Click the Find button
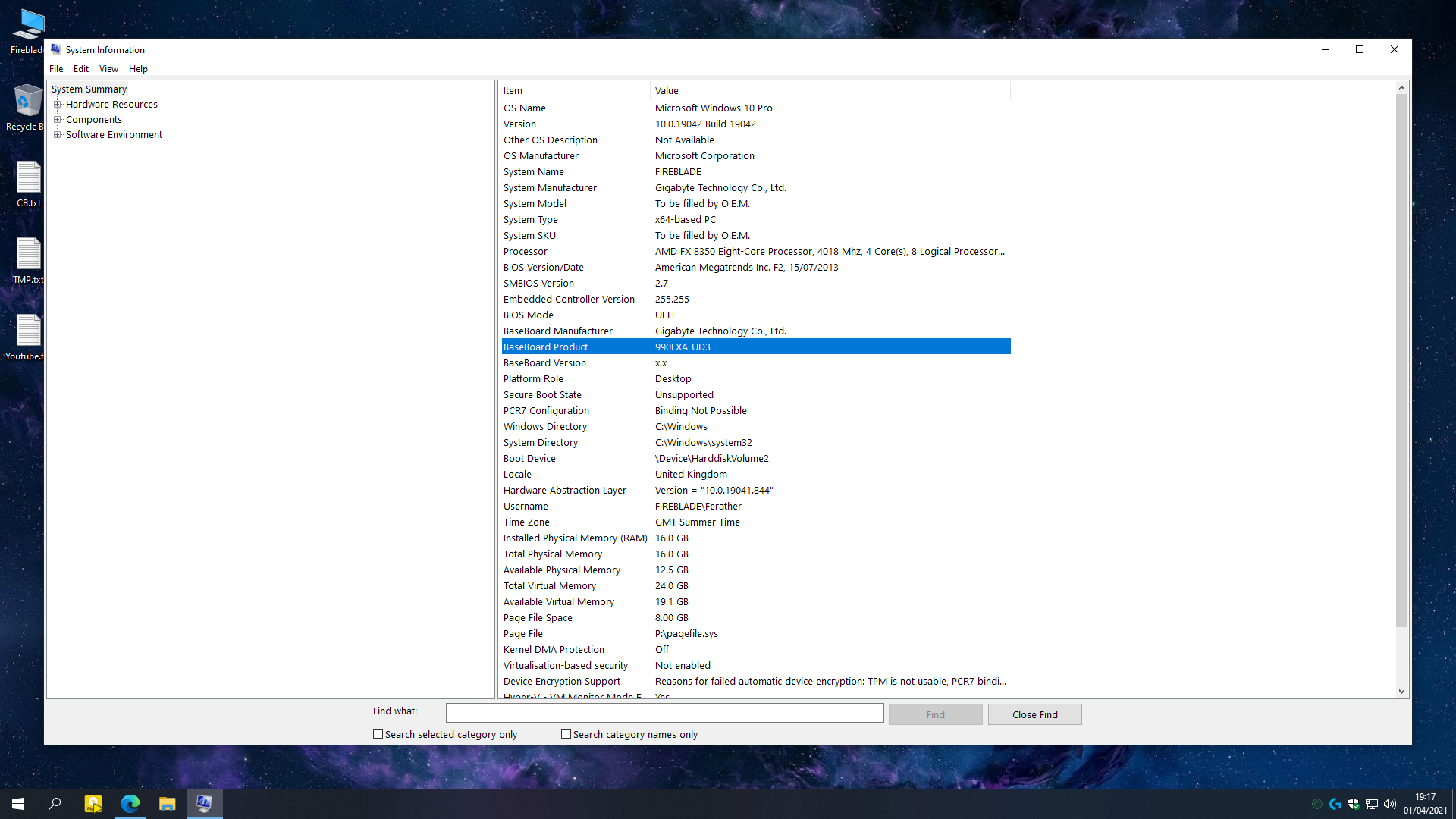 tap(935, 714)
